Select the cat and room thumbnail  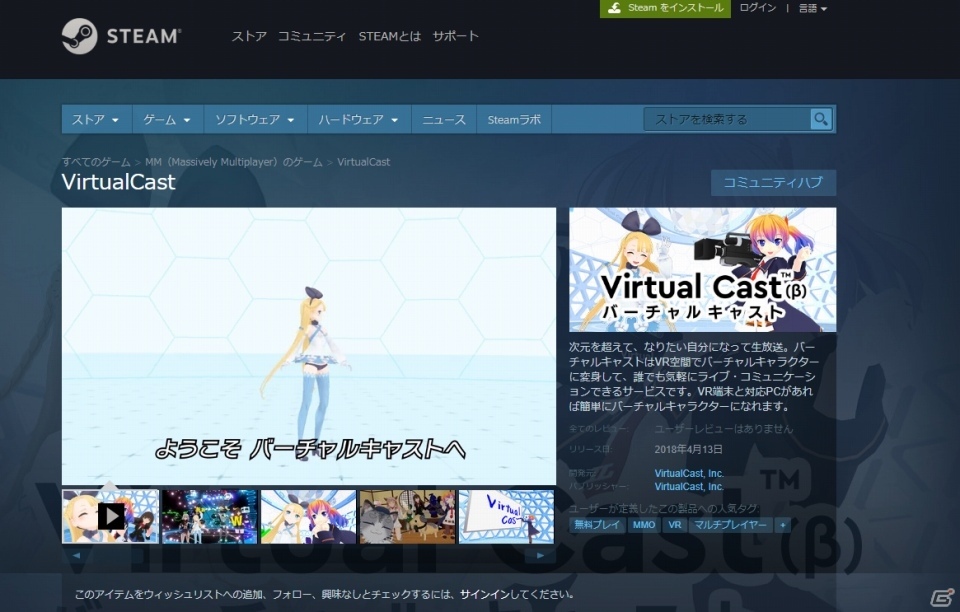pos(408,517)
